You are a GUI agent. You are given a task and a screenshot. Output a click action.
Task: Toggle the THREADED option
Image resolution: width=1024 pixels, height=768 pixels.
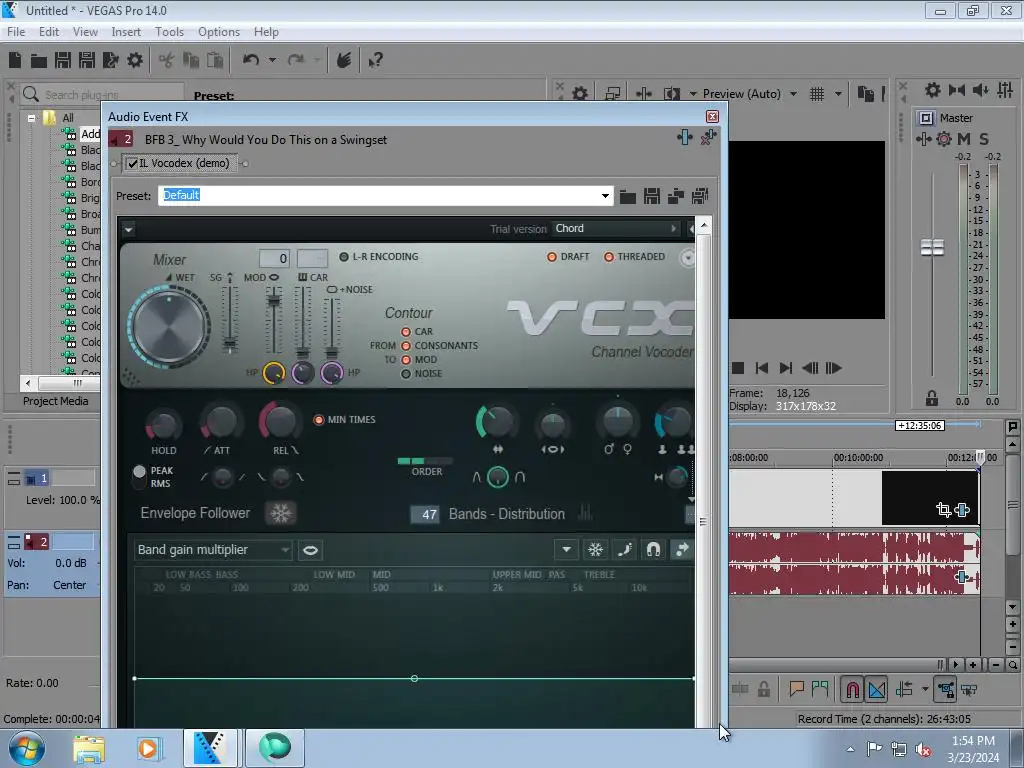click(x=609, y=257)
